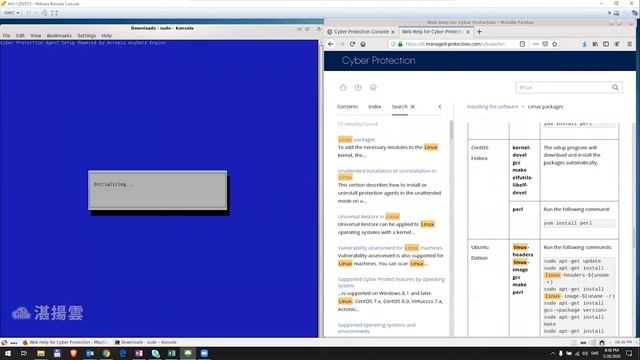Click 'sudo apt-get update' command text
Screen dimensions: 640x360
click(x=572, y=261)
